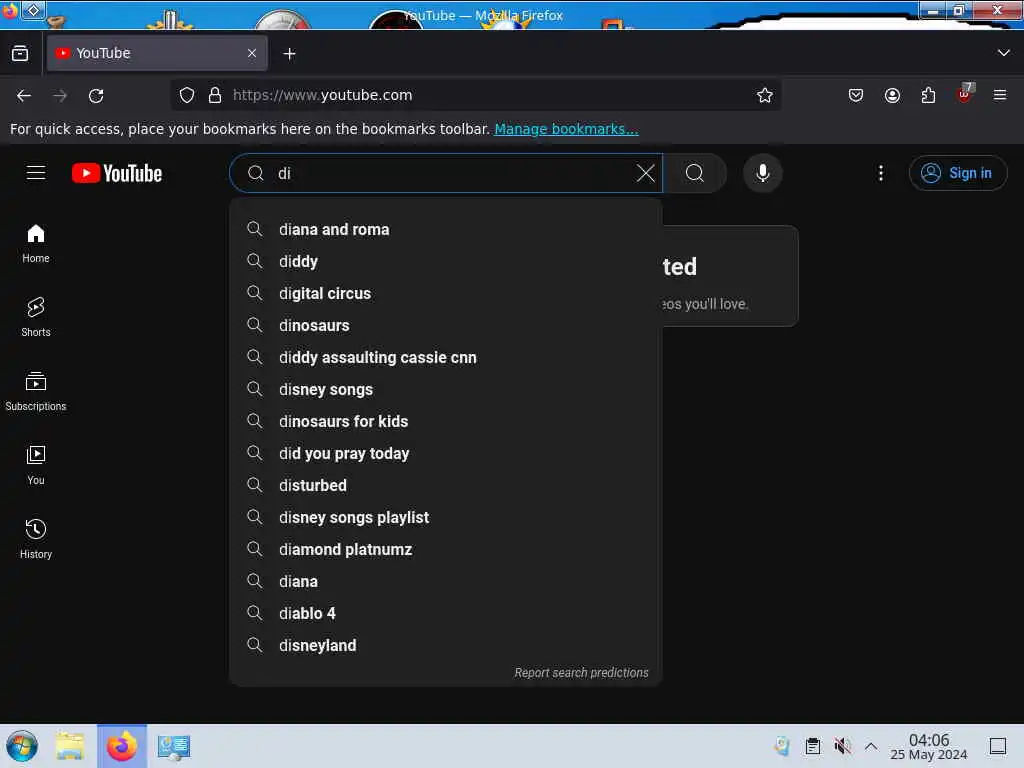The width and height of the screenshot is (1024, 768).
Task: Choose the 'diana' suggestion
Action: pos(446,581)
